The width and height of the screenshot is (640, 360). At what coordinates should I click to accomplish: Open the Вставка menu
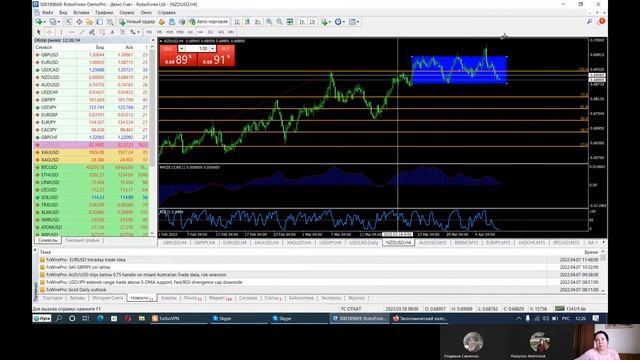tap(81, 13)
